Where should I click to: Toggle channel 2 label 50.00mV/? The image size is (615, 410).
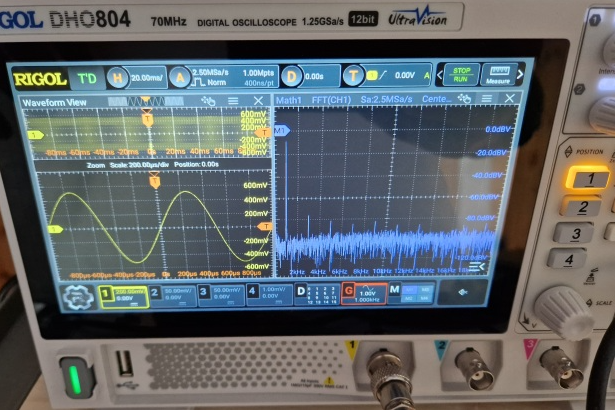[173, 296]
